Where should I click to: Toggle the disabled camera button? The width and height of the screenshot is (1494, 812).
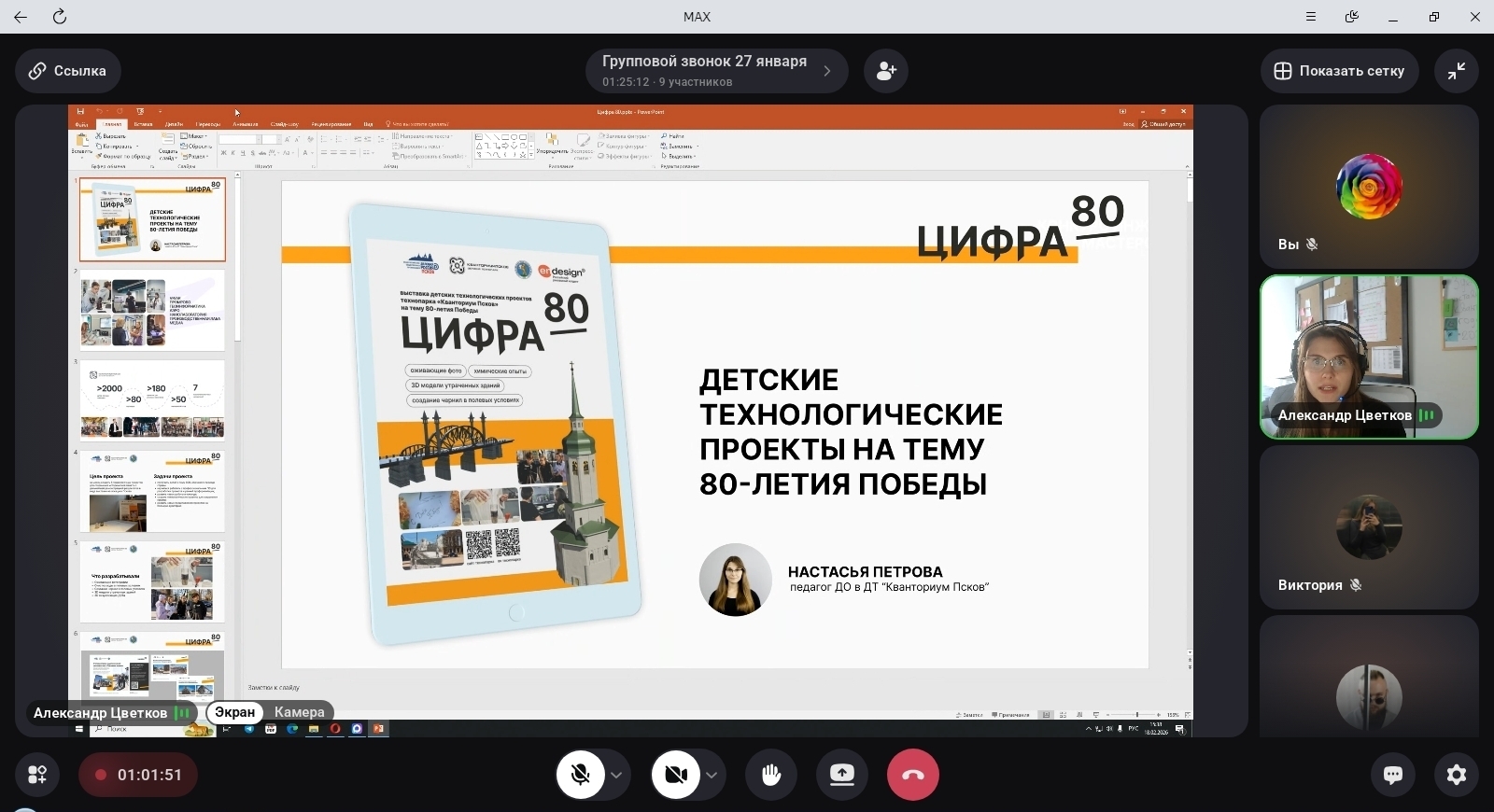coord(676,775)
